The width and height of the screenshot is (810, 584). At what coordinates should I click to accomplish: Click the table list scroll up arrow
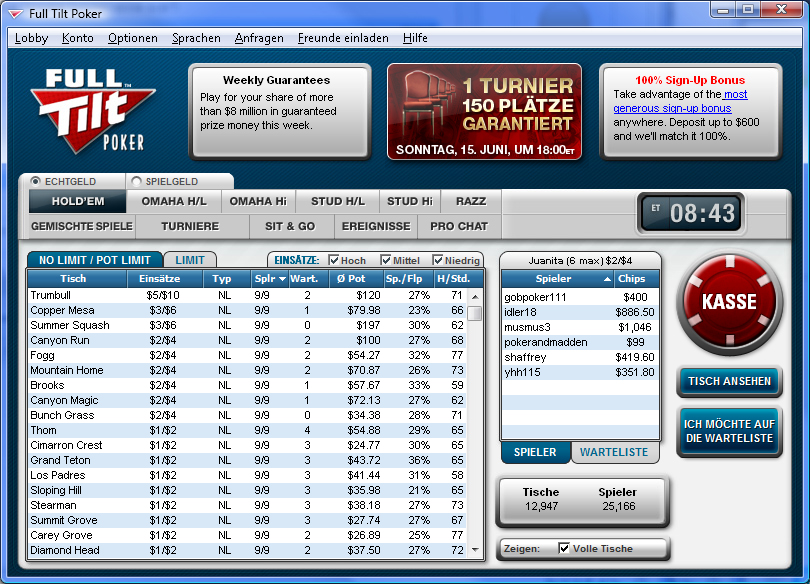(475, 297)
